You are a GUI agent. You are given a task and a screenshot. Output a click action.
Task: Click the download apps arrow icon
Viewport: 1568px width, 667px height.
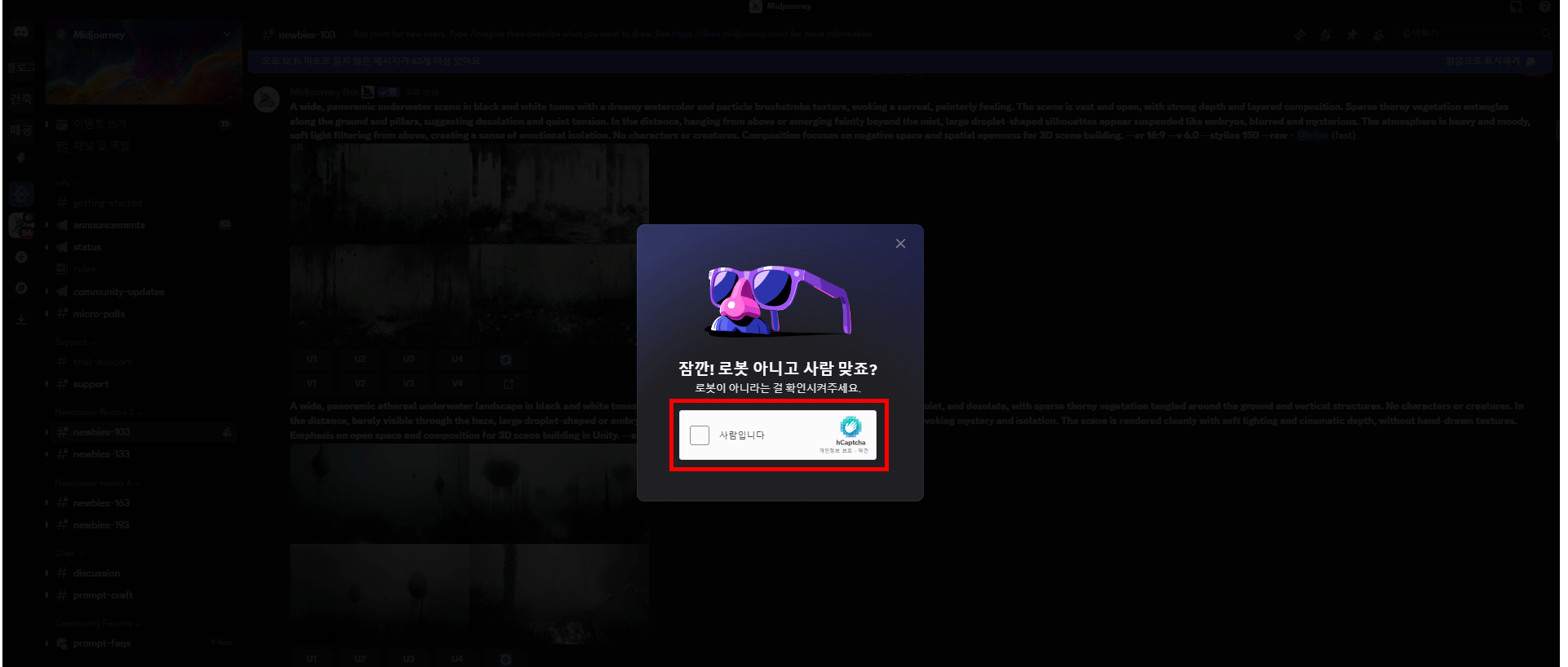[x=21, y=319]
